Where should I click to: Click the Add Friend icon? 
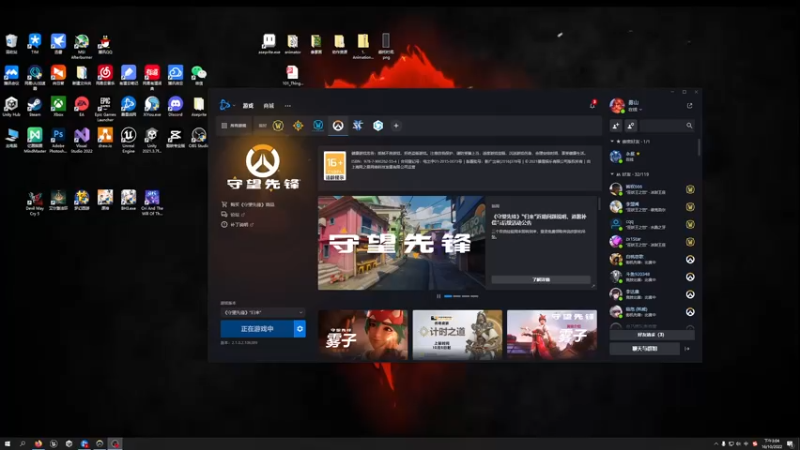615,126
